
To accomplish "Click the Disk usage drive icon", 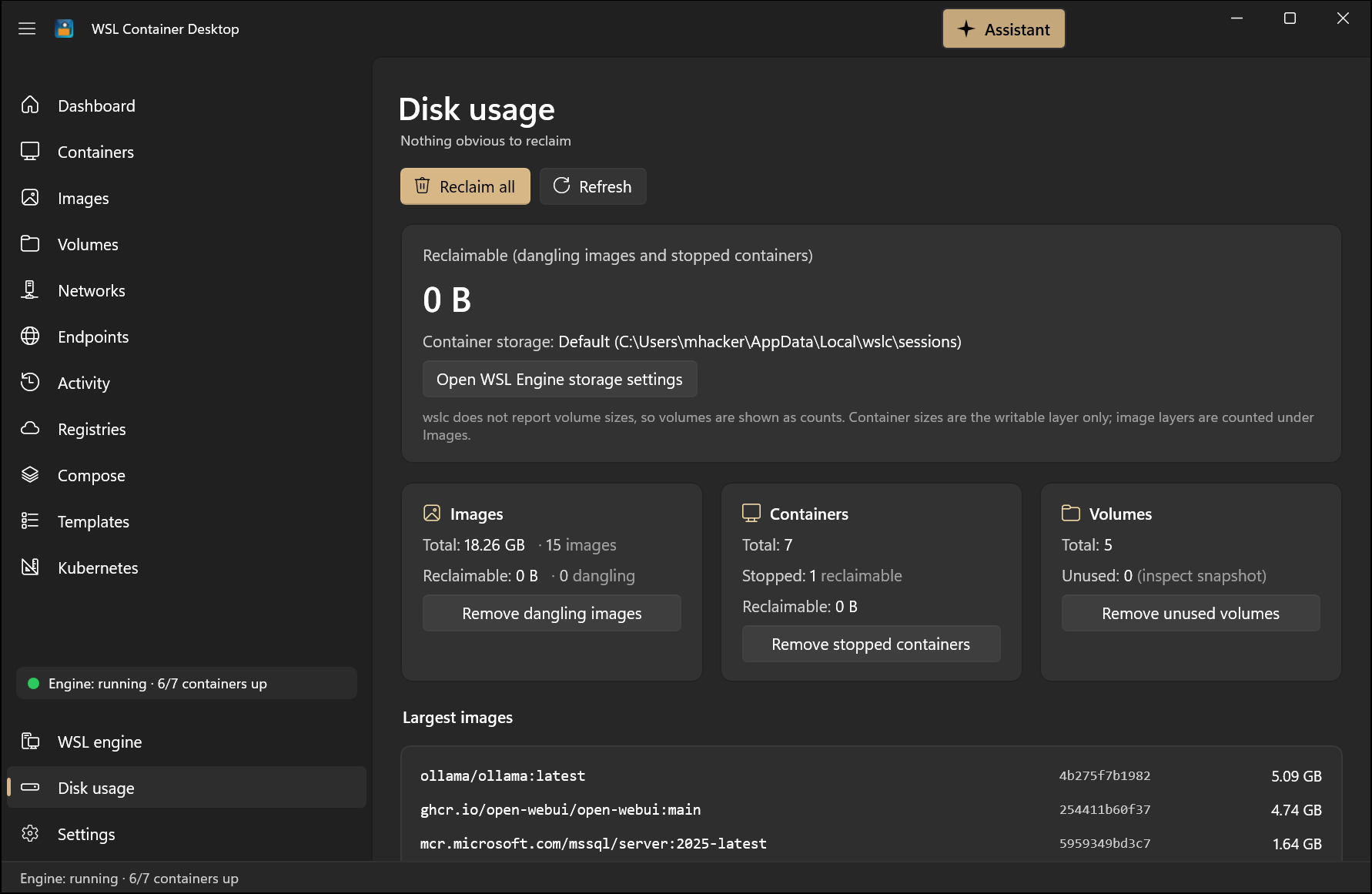I will 30,787.
